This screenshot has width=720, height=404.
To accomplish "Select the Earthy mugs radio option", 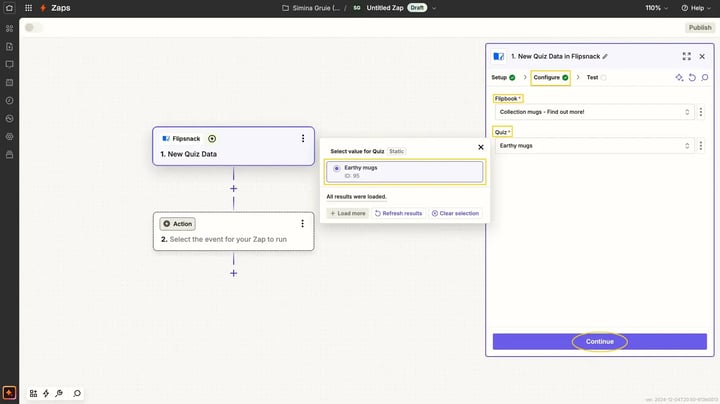I will (337, 168).
